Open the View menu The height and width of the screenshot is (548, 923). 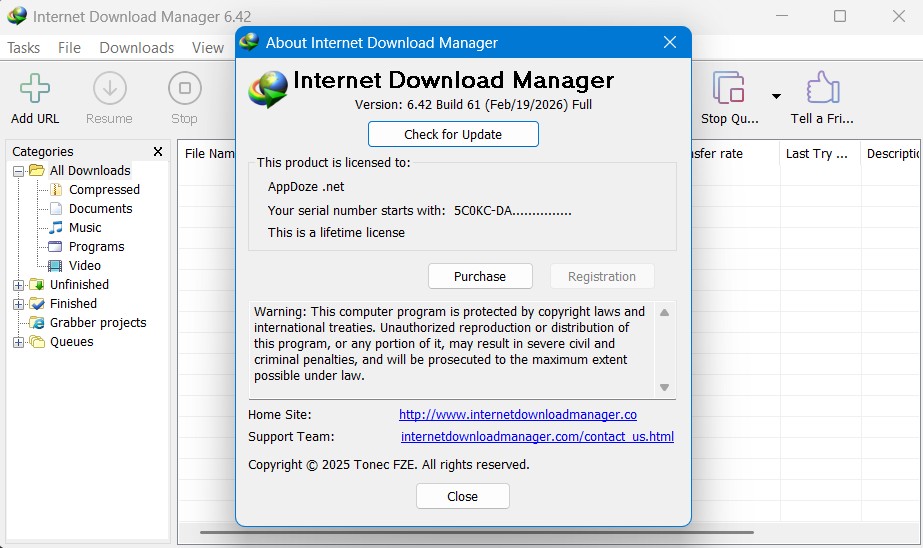coord(208,48)
